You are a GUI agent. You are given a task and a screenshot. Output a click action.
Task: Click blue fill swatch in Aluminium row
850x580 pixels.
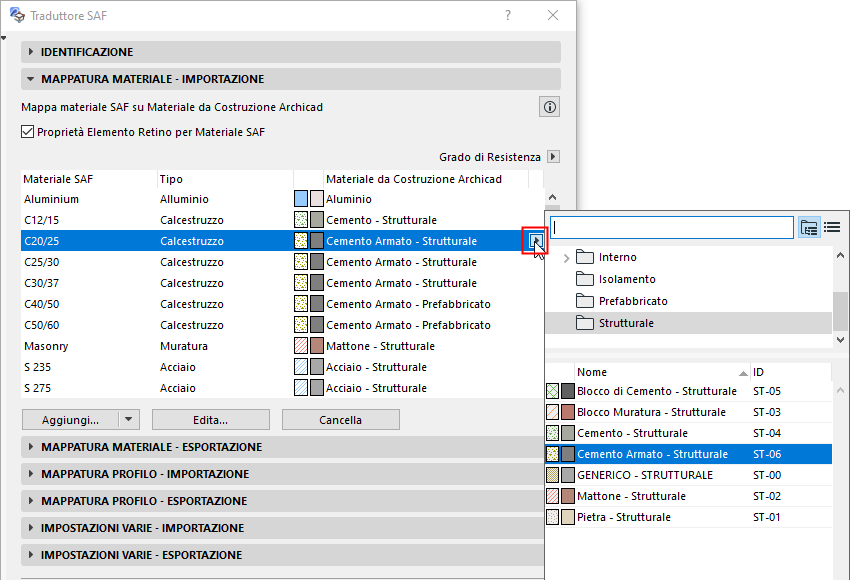pos(301,199)
